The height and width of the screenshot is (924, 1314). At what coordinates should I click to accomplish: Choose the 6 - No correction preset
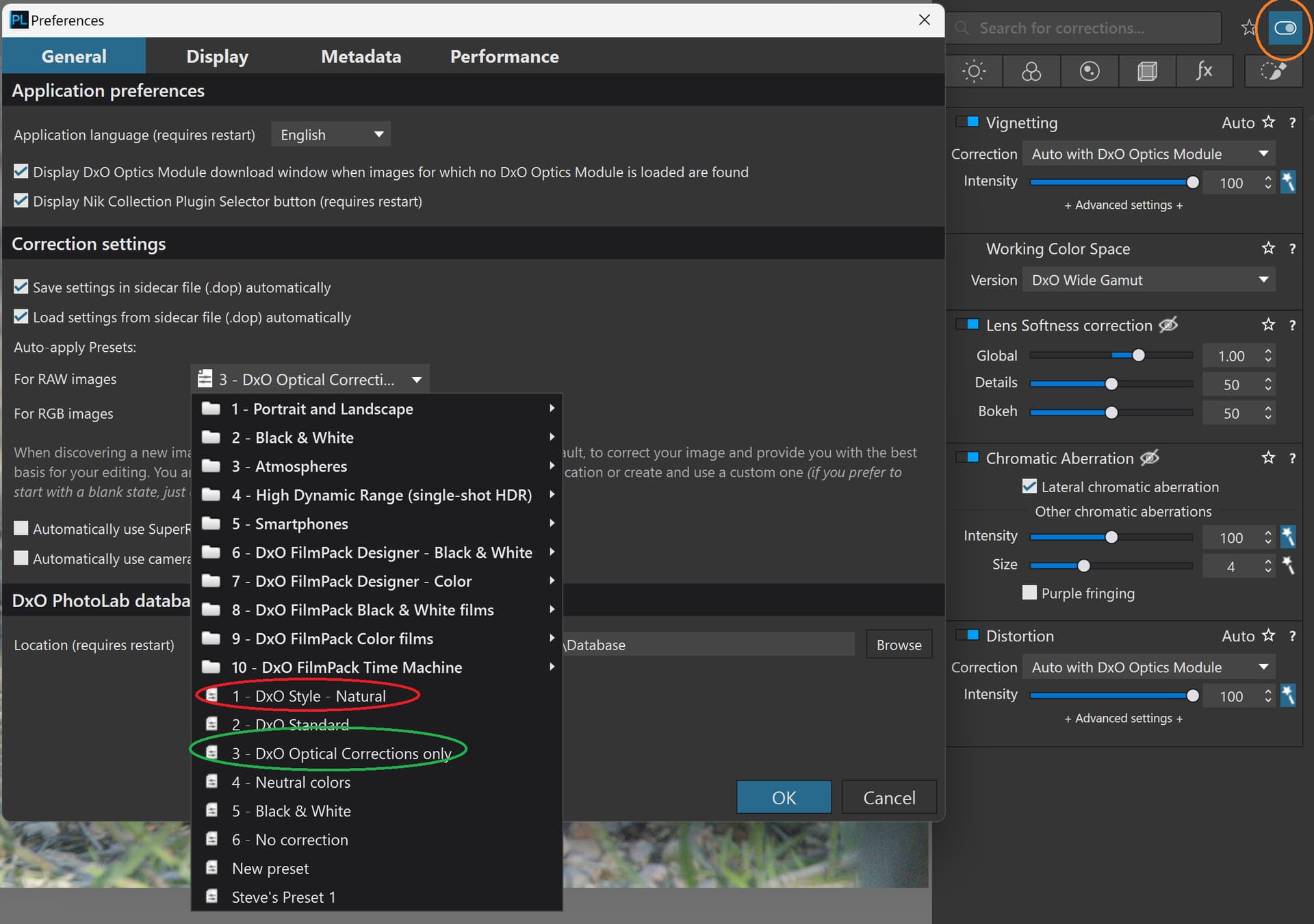point(377,840)
